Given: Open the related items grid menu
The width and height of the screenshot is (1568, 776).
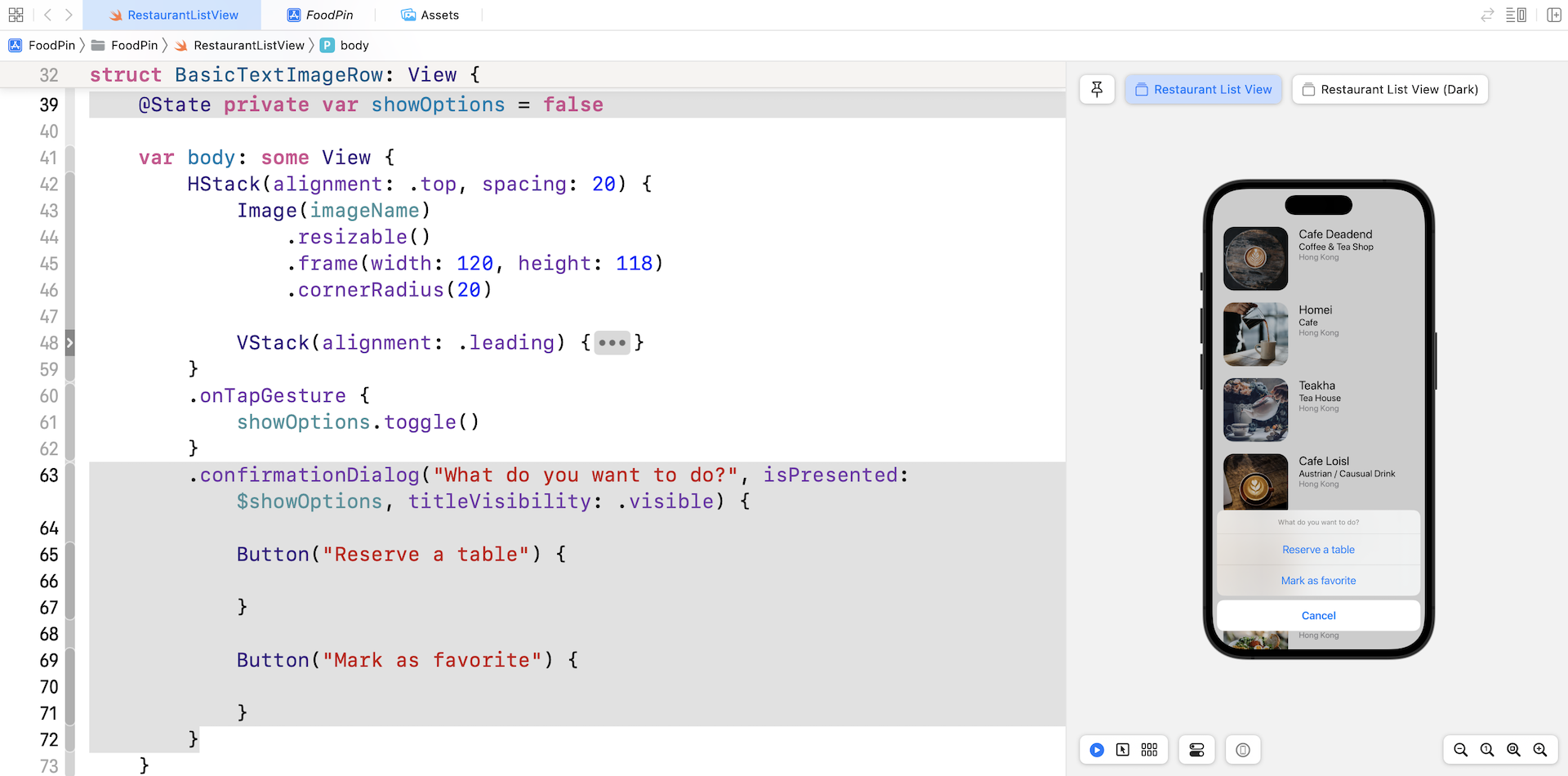Looking at the screenshot, I should click(x=16, y=15).
